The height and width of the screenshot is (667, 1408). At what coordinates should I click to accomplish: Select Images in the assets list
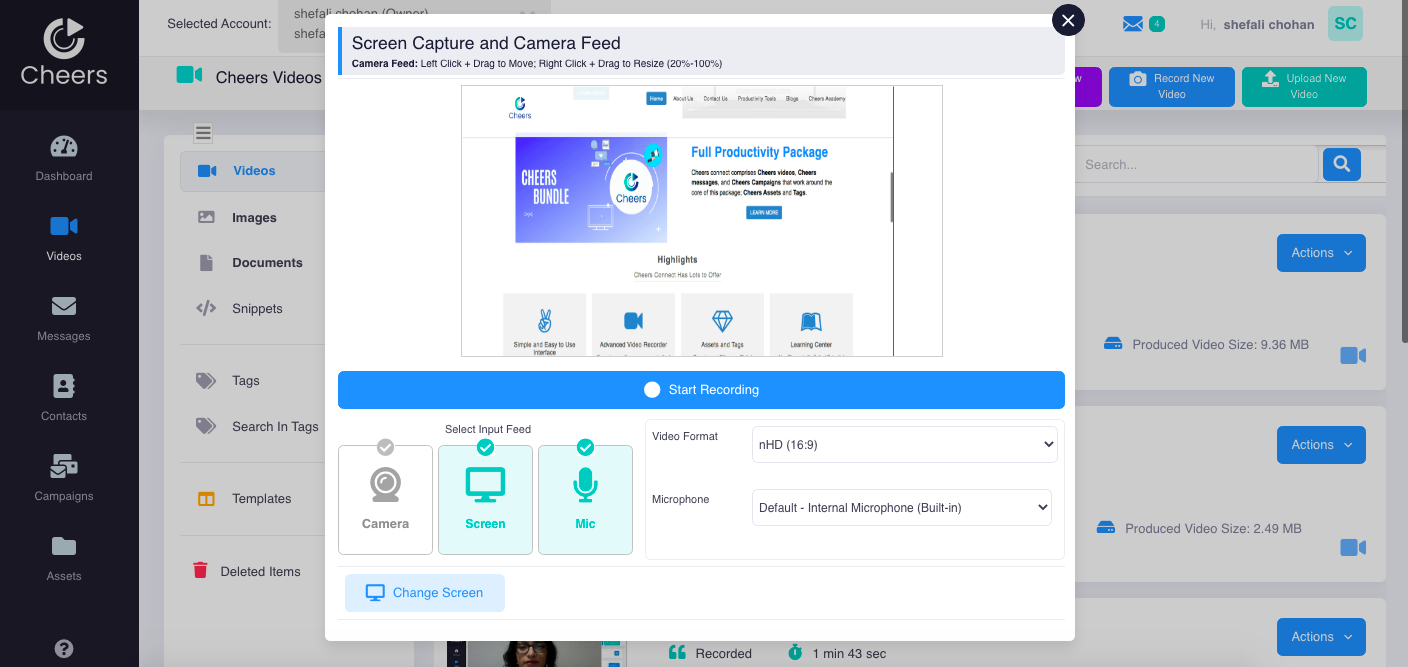pos(253,217)
